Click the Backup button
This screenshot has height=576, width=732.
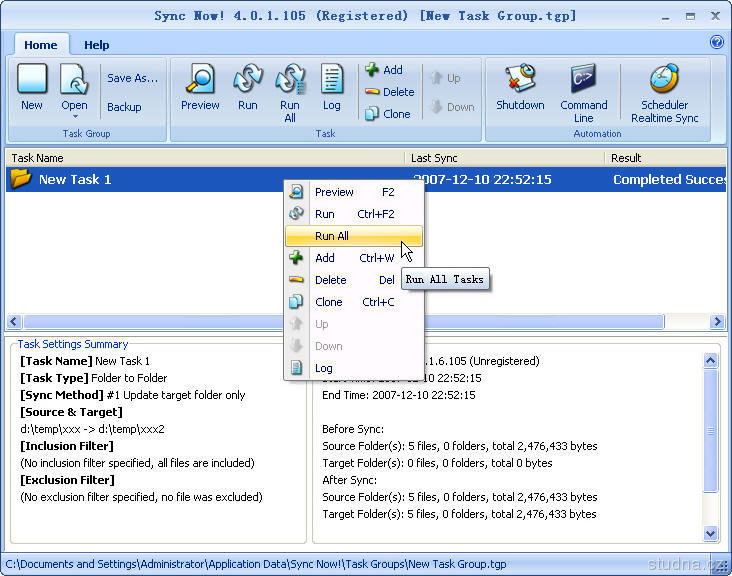click(x=124, y=107)
